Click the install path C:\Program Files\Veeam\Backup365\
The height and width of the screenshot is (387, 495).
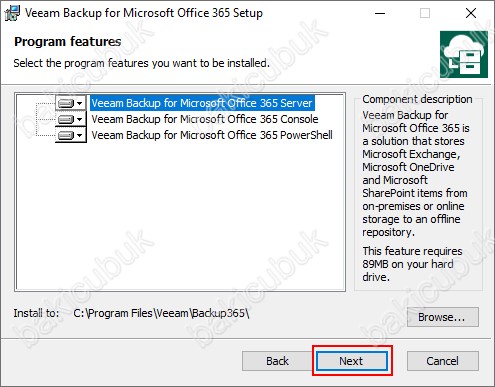tap(161, 313)
